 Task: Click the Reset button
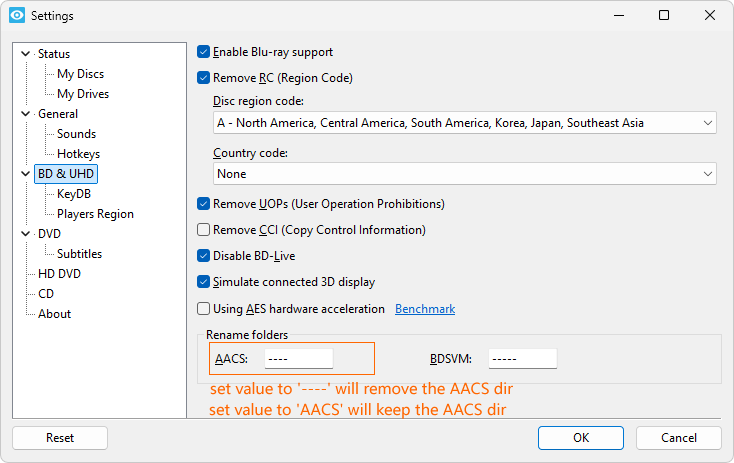(60, 438)
